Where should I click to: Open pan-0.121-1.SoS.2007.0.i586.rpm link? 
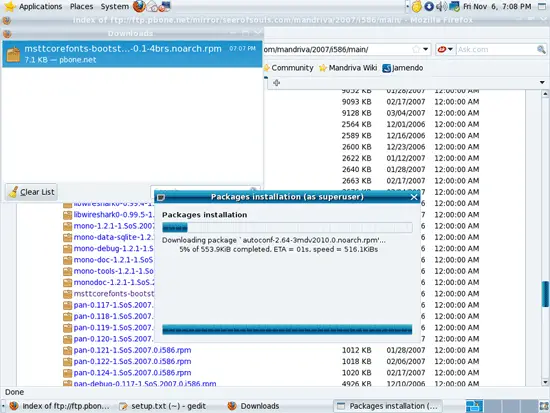click(132, 350)
